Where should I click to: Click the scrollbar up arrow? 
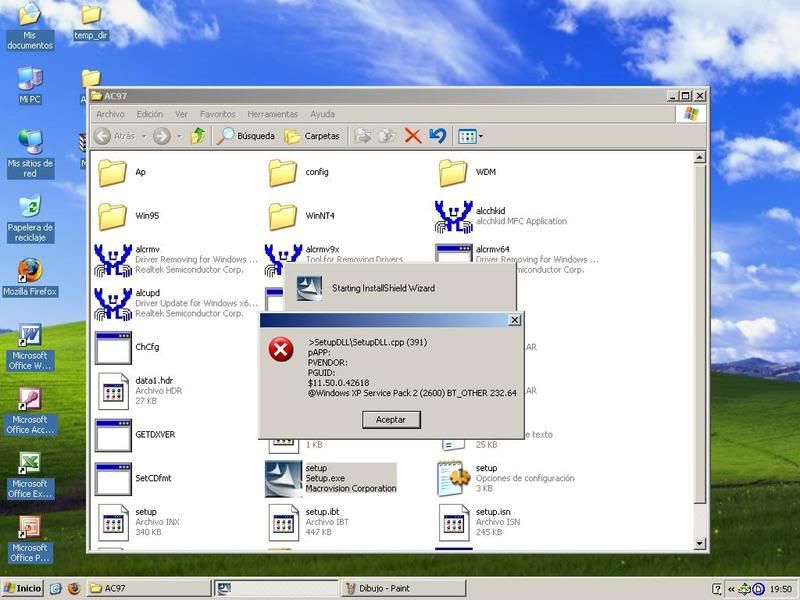[x=700, y=158]
